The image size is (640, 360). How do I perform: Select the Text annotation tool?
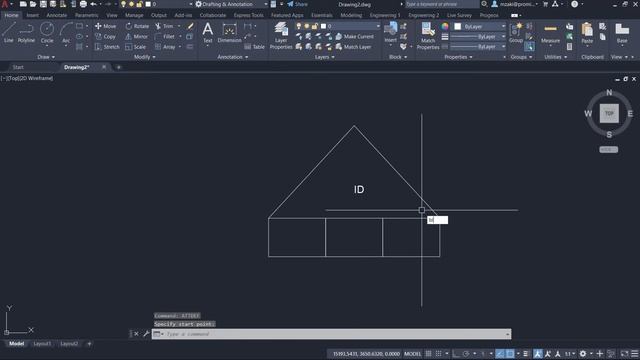pyautogui.click(x=208, y=33)
